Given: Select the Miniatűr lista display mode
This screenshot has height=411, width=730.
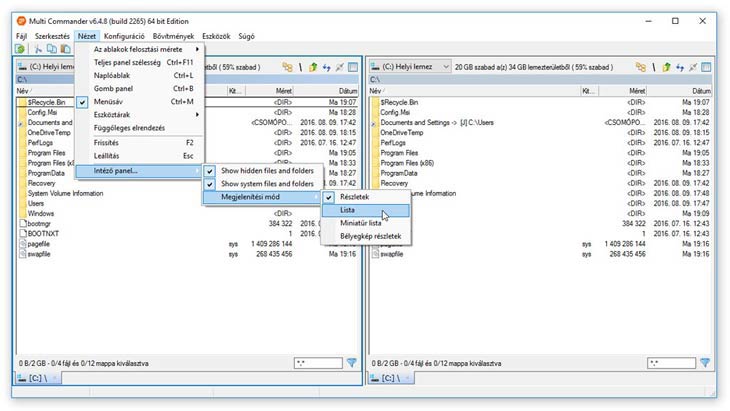Looking at the screenshot, I should (366, 223).
